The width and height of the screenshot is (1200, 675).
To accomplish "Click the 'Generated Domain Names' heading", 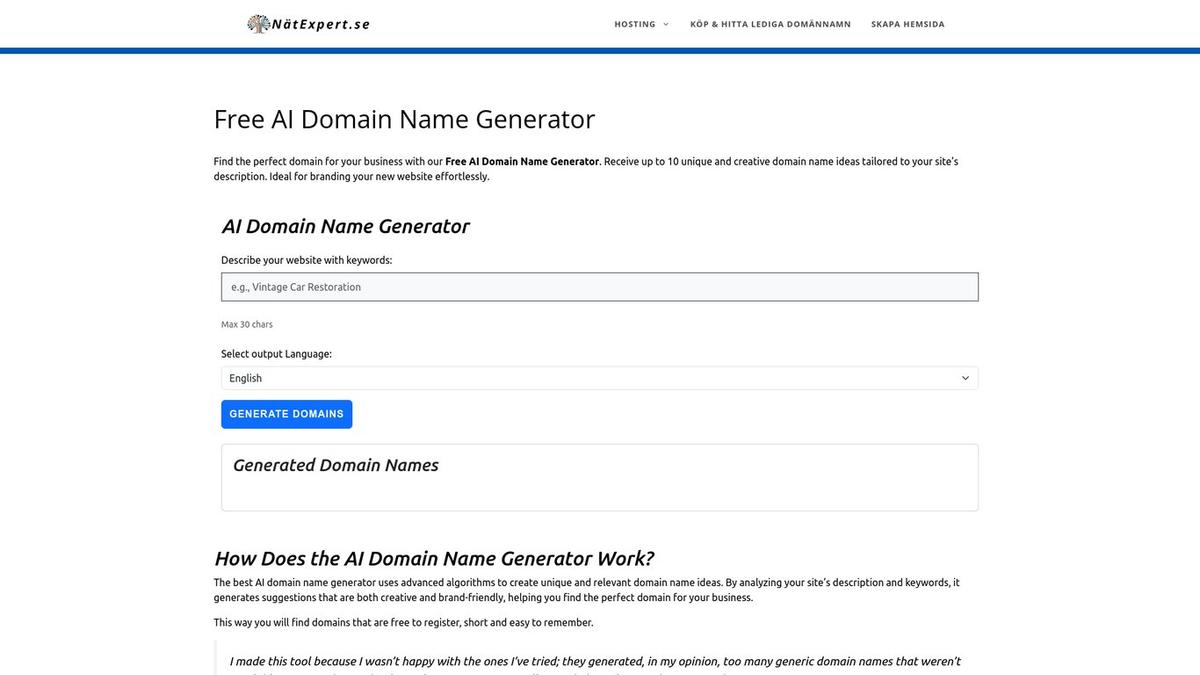I will [336, 465].
